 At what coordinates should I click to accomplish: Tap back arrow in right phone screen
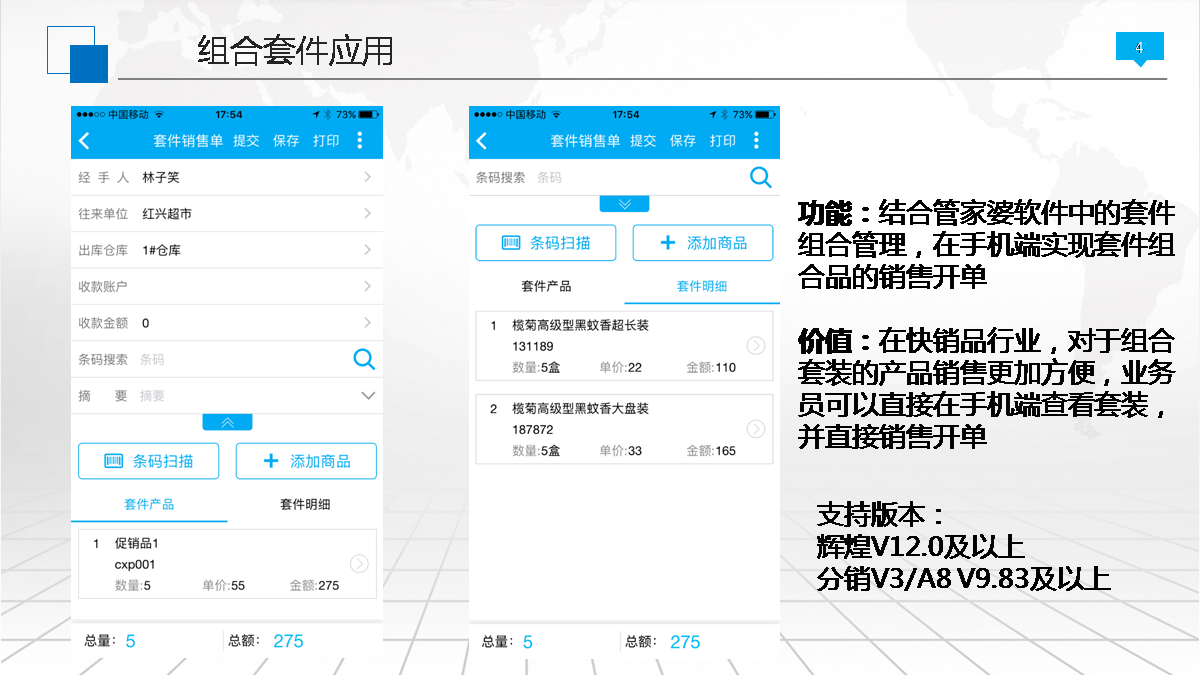pyautogui.click(x=481, y=141)
